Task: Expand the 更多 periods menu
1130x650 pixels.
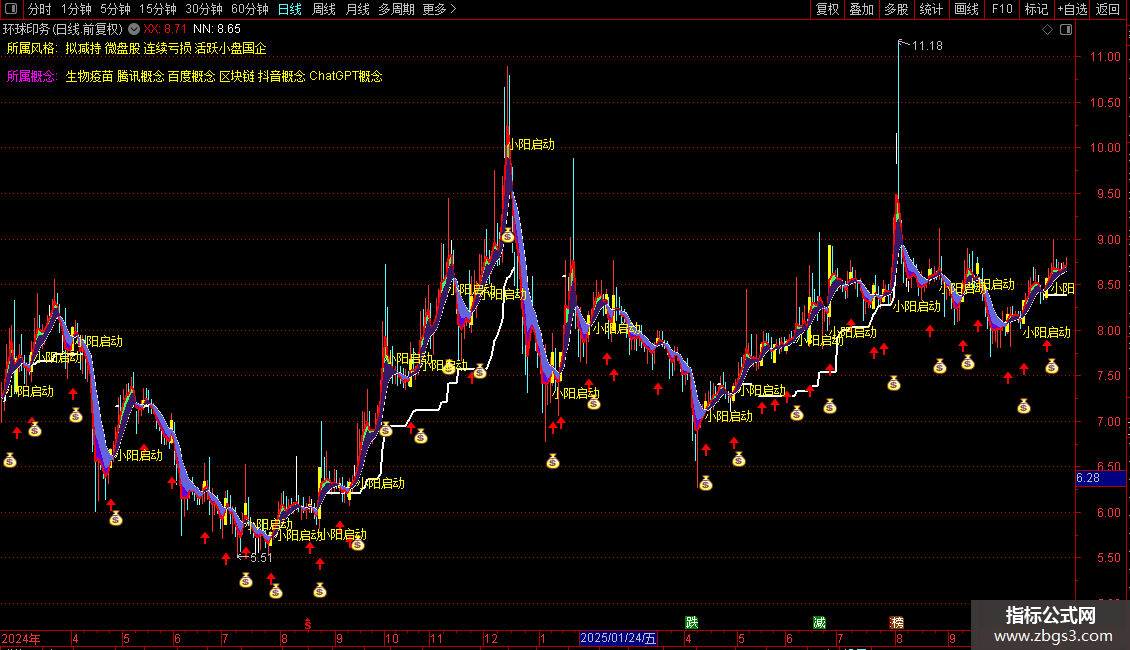Action: coord(439,9)
